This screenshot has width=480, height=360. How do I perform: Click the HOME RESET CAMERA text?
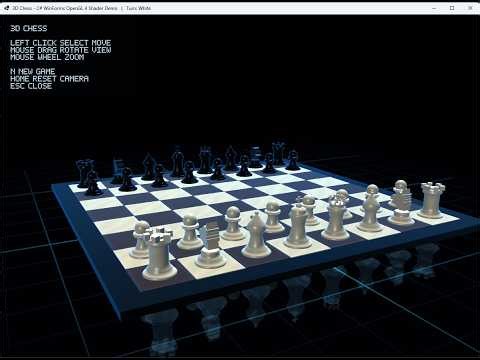click(x=49, y=79)
